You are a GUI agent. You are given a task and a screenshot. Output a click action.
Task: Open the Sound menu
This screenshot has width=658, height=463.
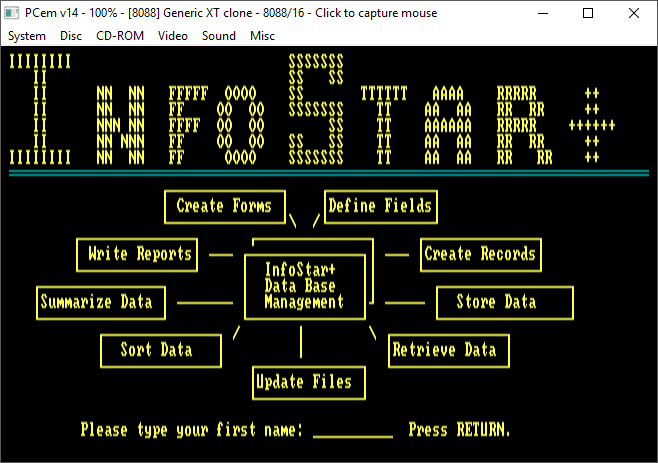click(x=219, y=36)
